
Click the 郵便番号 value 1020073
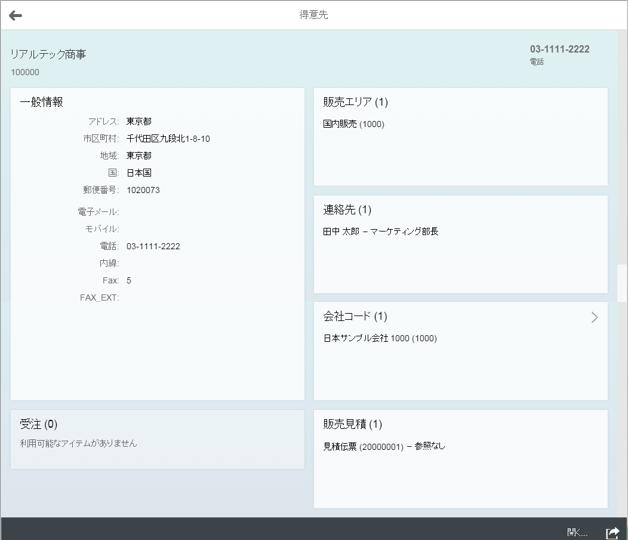(x=143, y=190)
